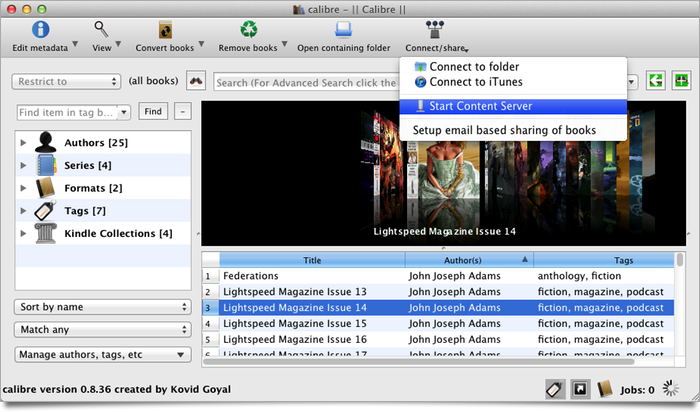This screenshot has width=700, height=412.
Task: Open Convert books dropdown arrow
Action: click(201, 44)
